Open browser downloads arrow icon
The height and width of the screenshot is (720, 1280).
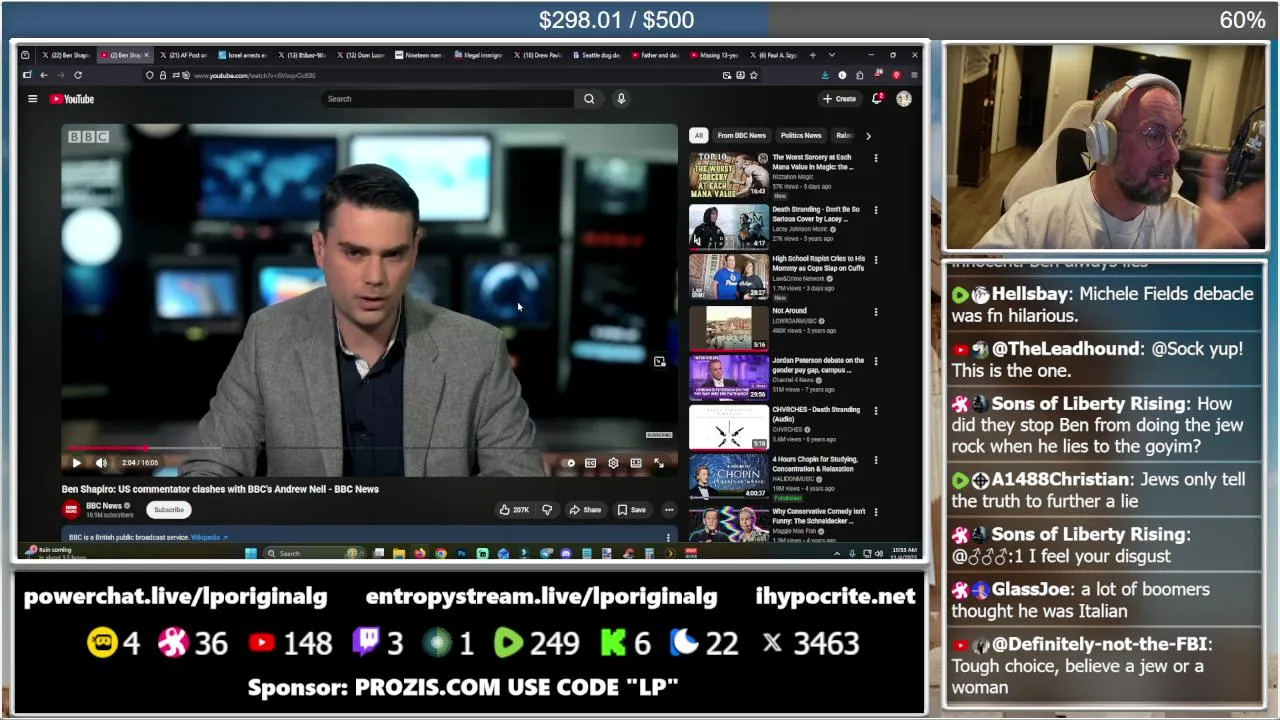point(825,75)
